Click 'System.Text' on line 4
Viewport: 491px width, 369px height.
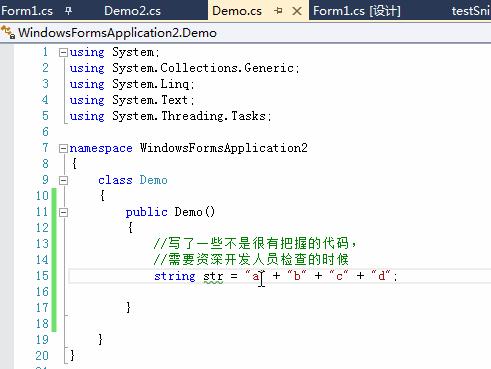(150, 100)
